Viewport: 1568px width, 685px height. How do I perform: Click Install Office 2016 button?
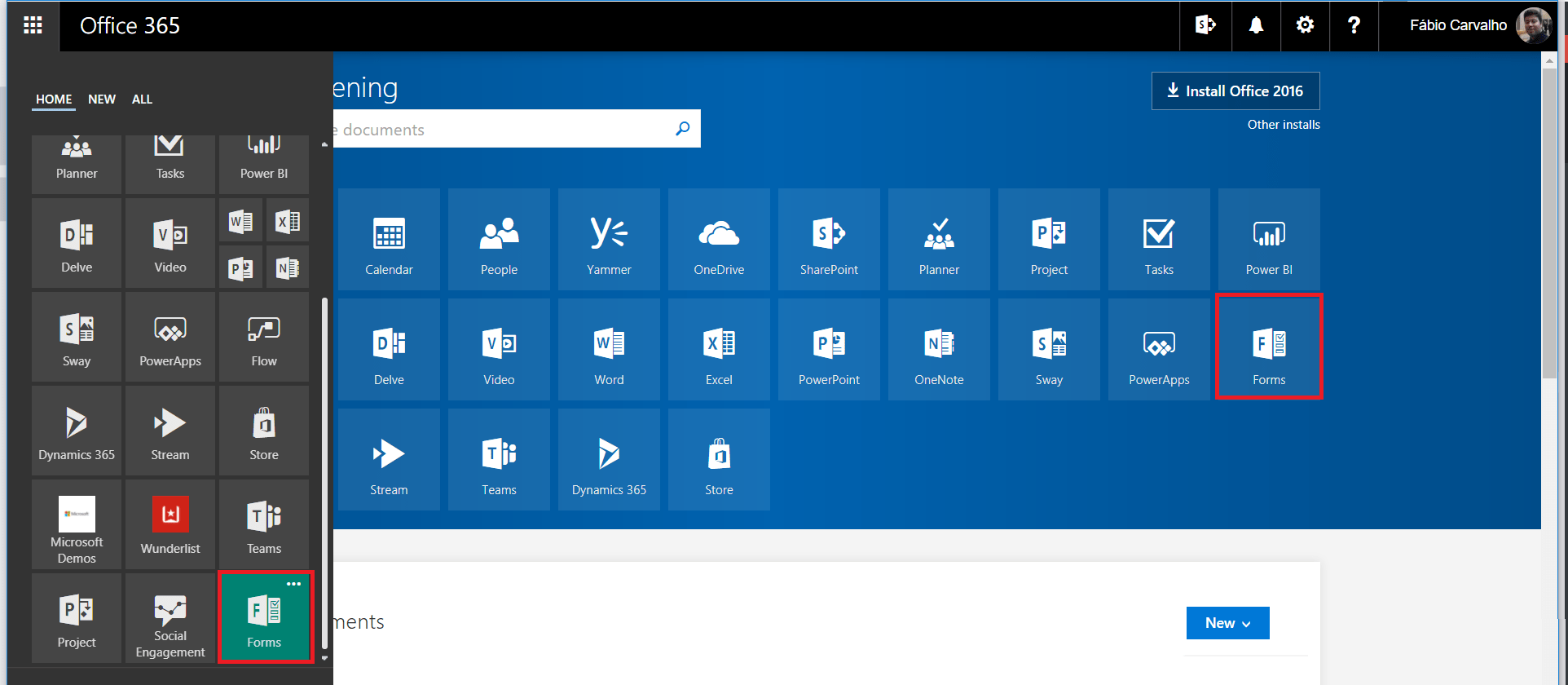coord(1235,91)
